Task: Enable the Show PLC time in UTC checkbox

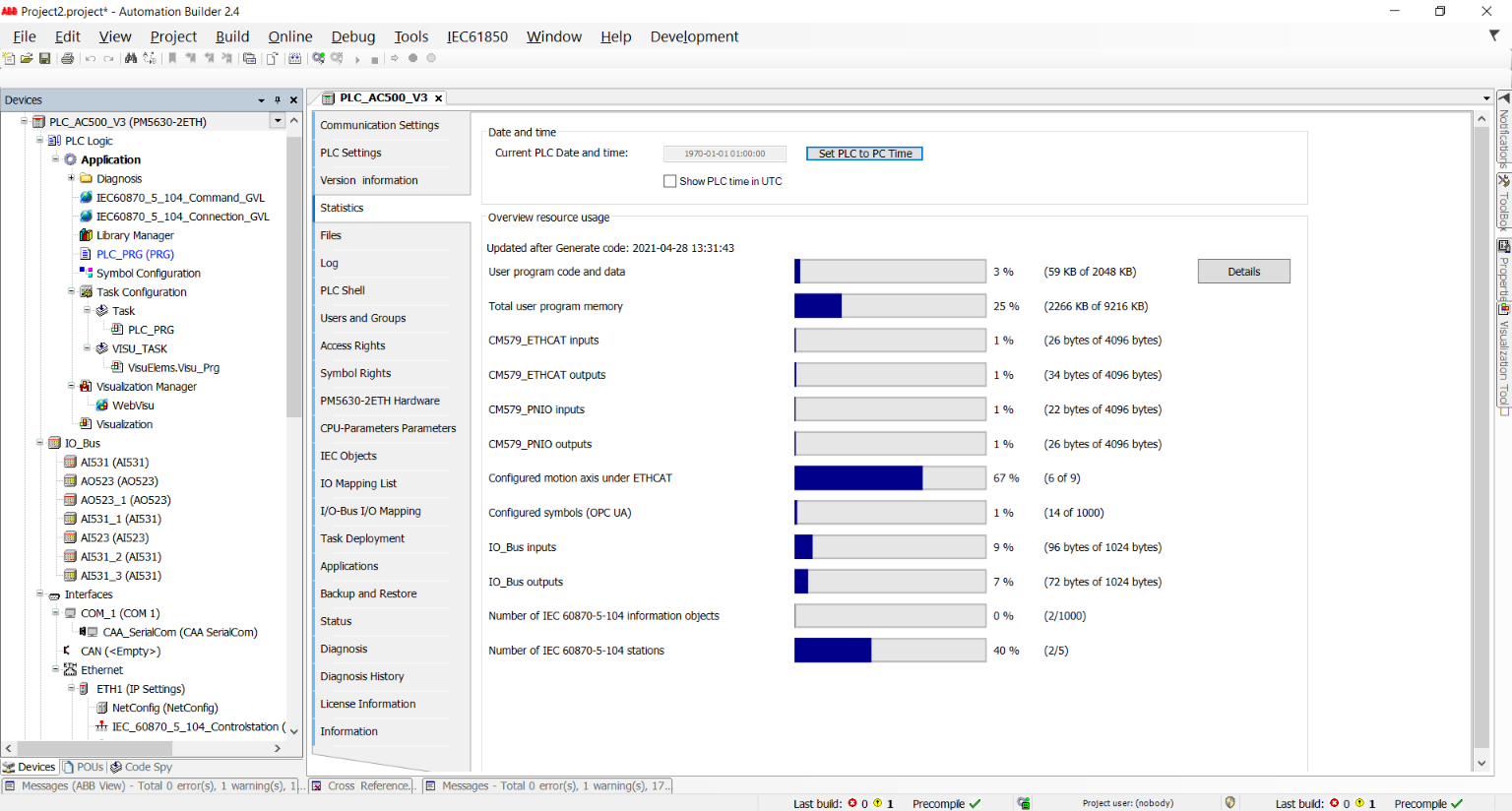Action: tap(670, 181)
